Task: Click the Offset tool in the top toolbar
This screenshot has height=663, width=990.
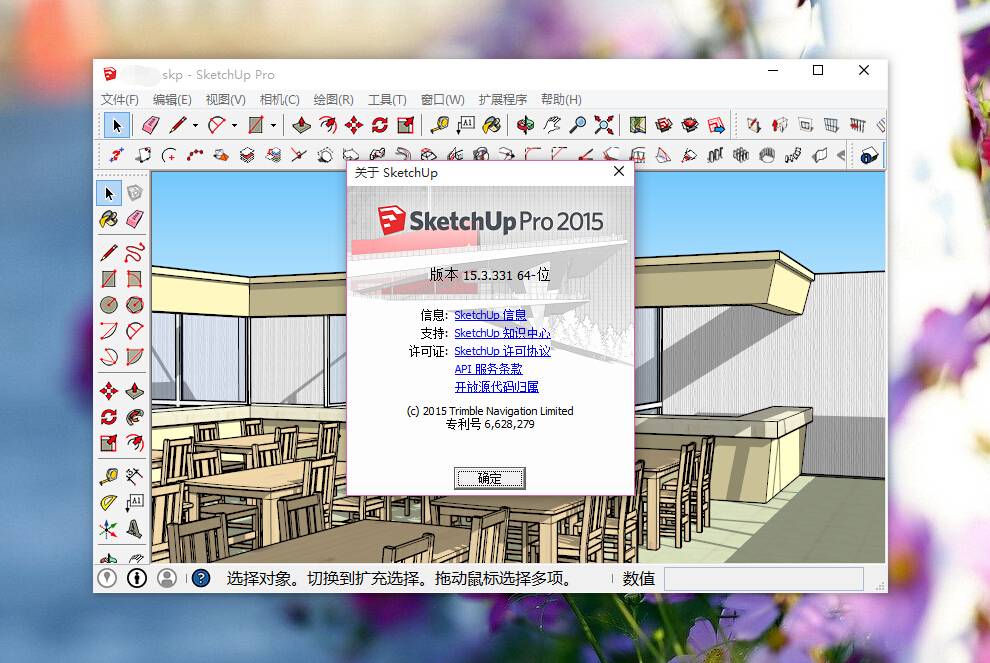Action: pyautogui.click(x=328, y=125)
